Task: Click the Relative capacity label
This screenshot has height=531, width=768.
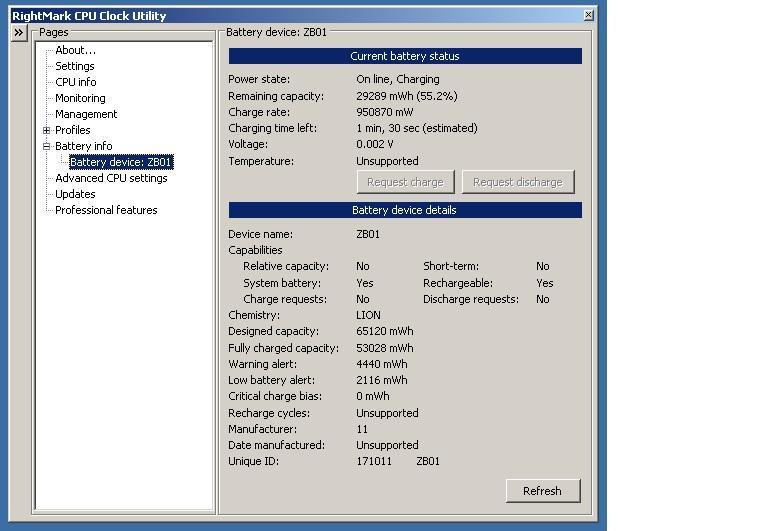Action: [x=286, y=266]
